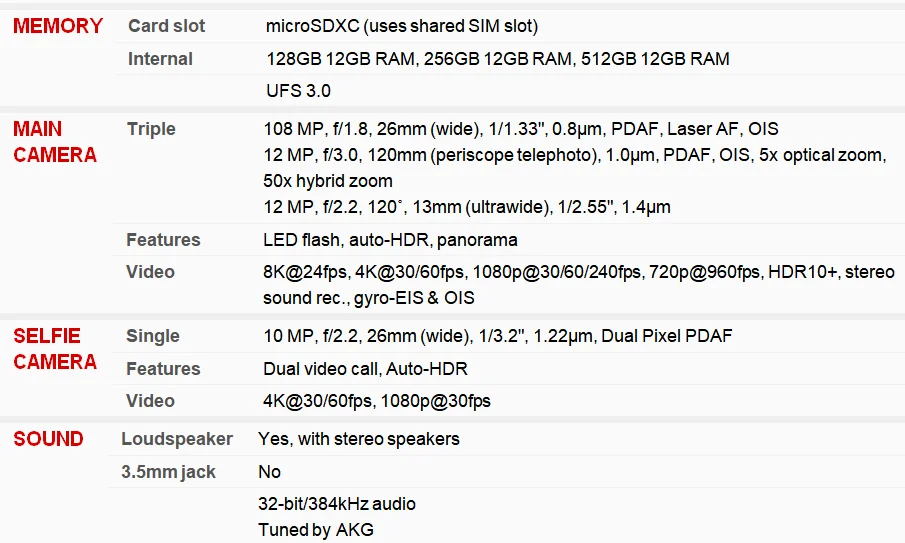The image size is (905, 543).
Task: Open the MEMORY section heading
Action: click(x=58, y=26)
